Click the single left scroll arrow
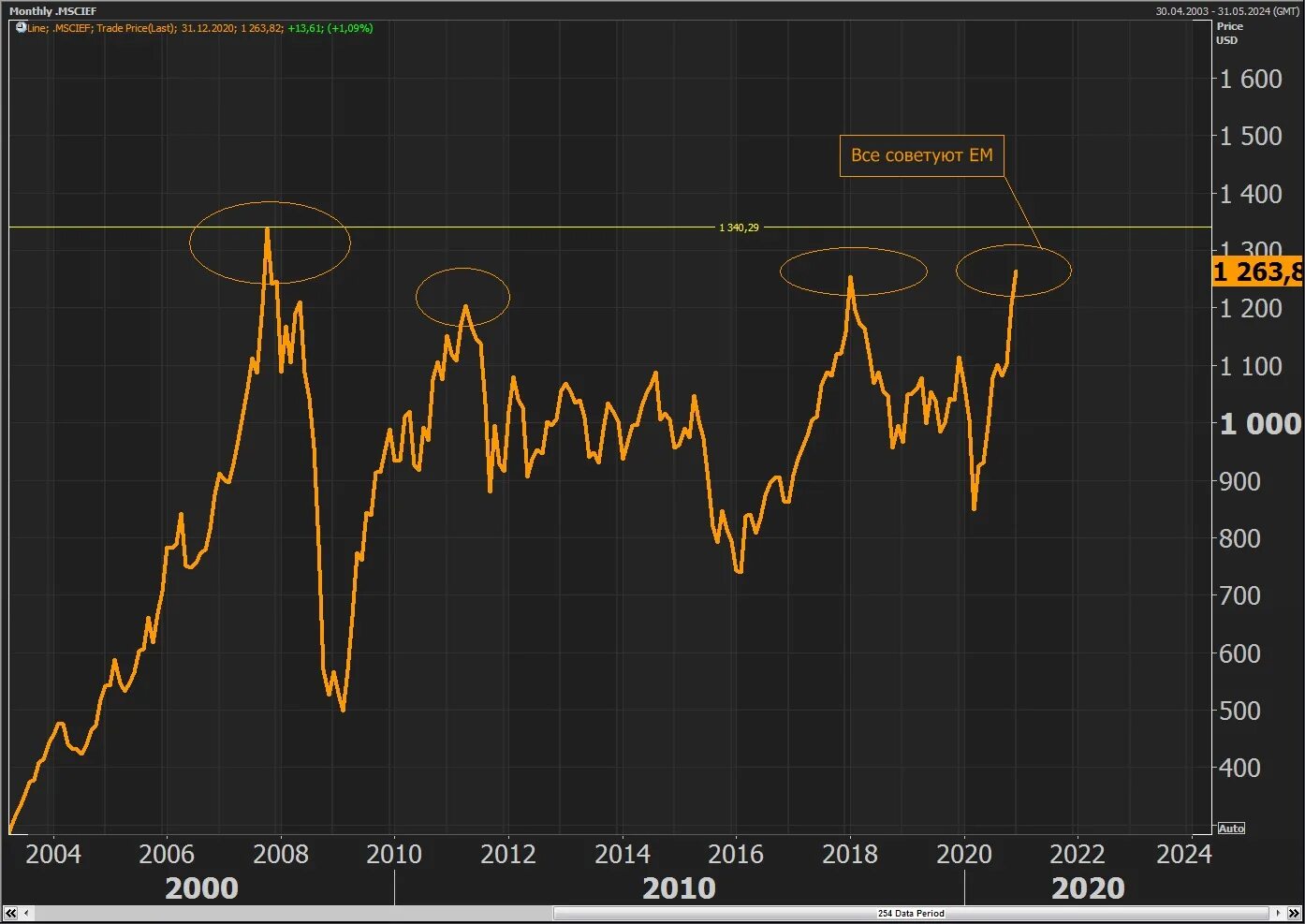The image size is (1305, 924). click(x=26, y=913)
